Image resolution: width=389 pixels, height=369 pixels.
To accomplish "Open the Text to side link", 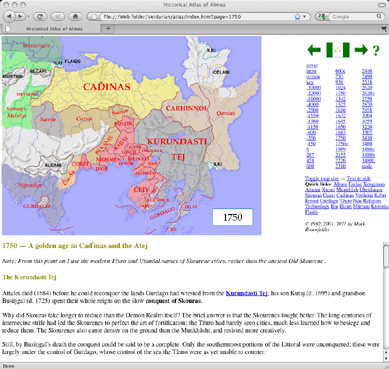I will click(x=358, y=179).
